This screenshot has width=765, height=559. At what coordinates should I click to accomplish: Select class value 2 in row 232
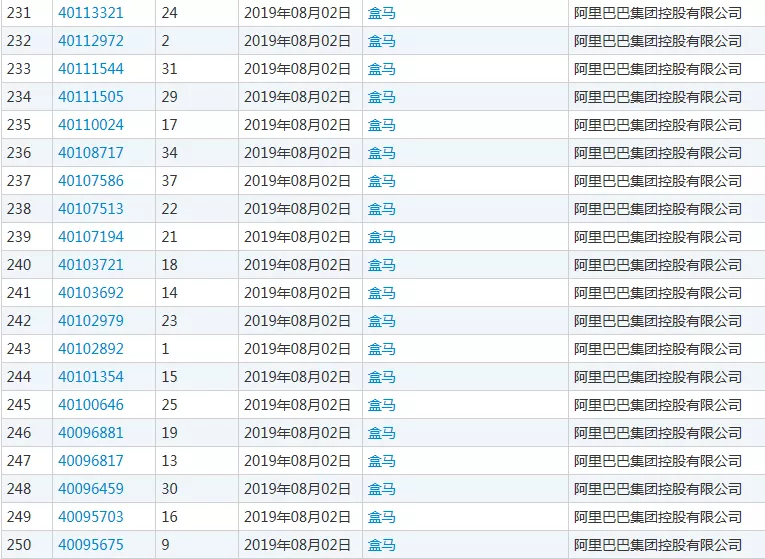(165, 40)
